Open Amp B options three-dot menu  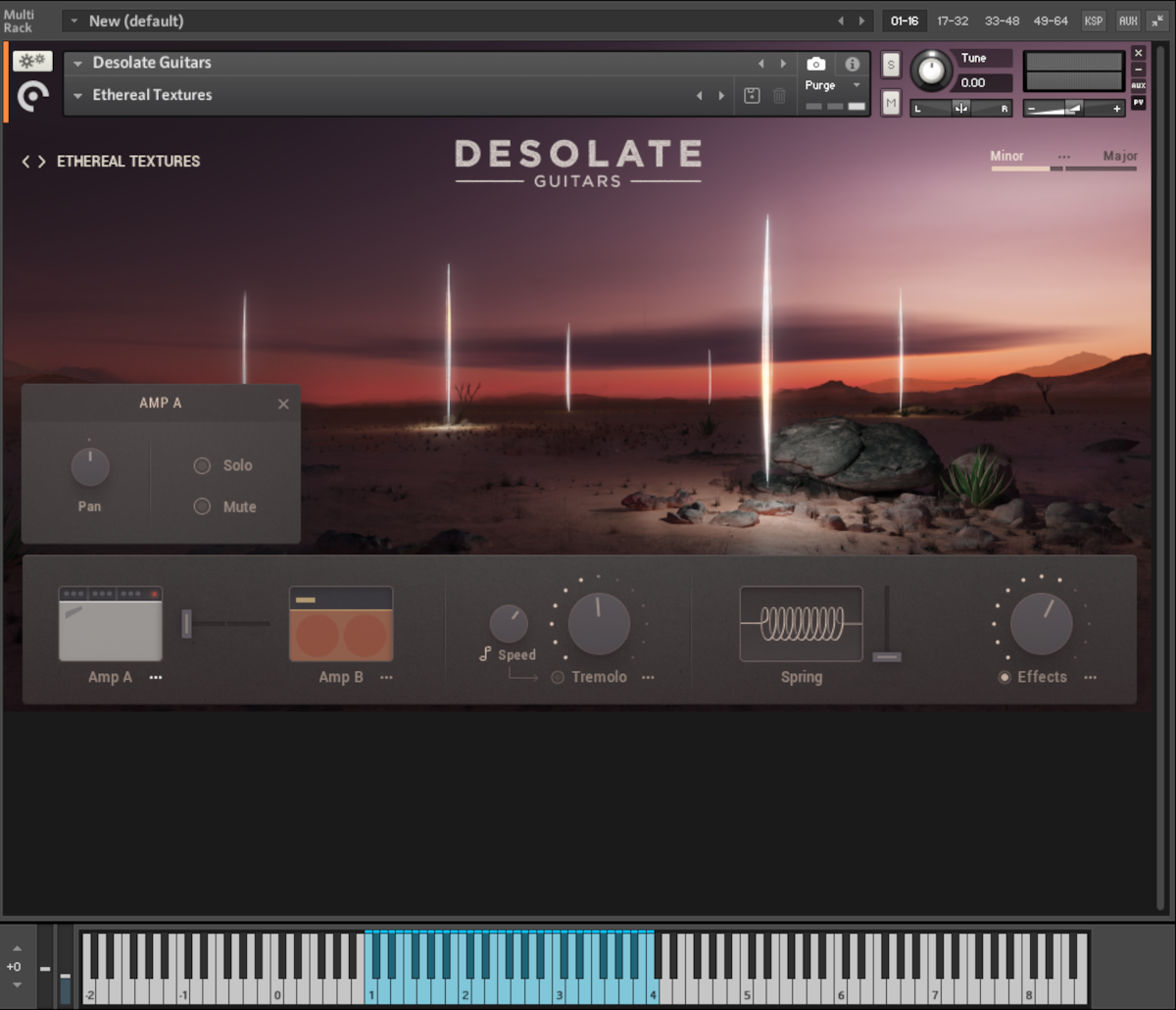pos(386,677)
